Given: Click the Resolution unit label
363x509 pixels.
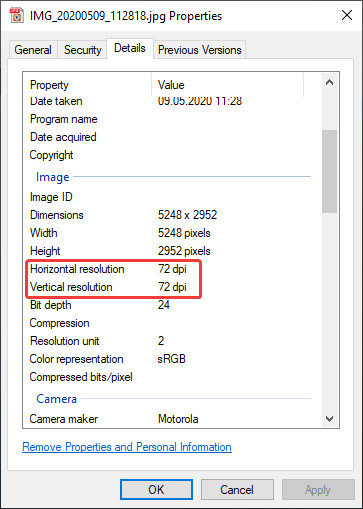Looking at the screenshot, I should click(64, 341).
